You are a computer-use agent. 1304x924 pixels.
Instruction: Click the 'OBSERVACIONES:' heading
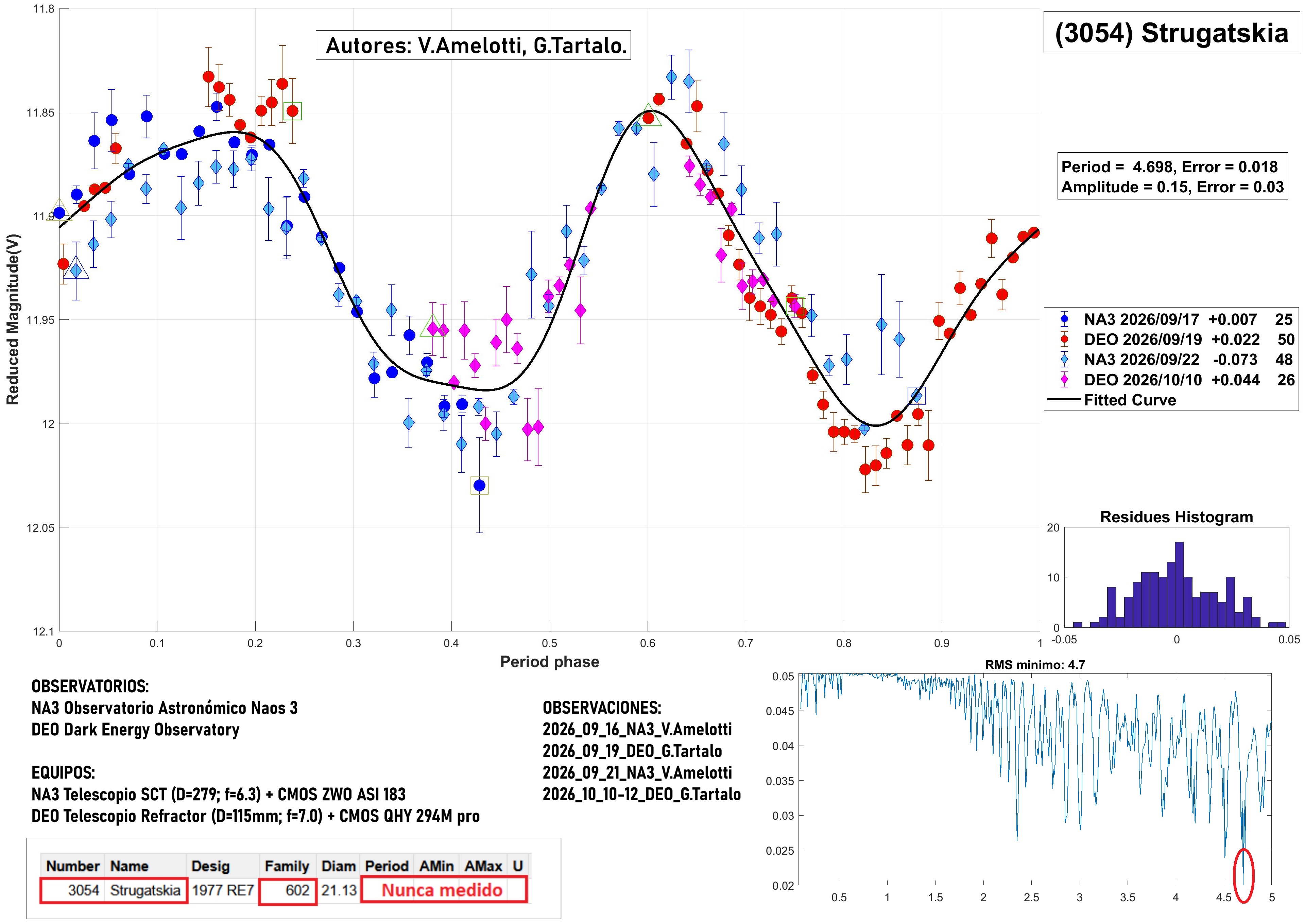pos(602,708)
